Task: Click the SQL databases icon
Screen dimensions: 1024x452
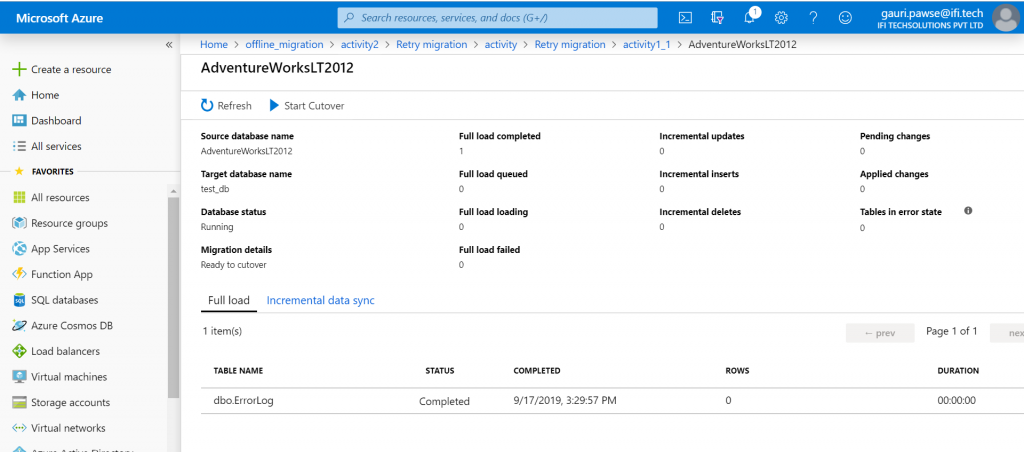Action: tap(20, 300)
